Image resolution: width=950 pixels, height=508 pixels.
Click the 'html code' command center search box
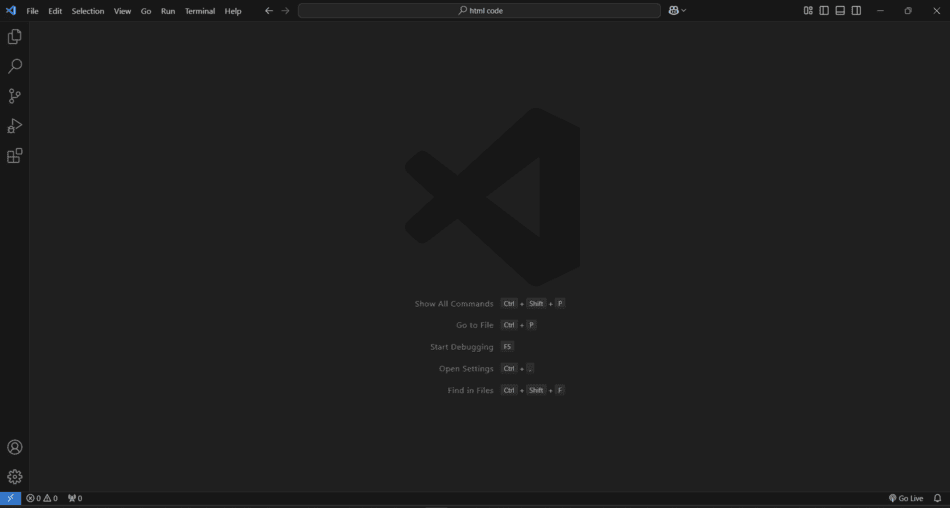[479, 10]
